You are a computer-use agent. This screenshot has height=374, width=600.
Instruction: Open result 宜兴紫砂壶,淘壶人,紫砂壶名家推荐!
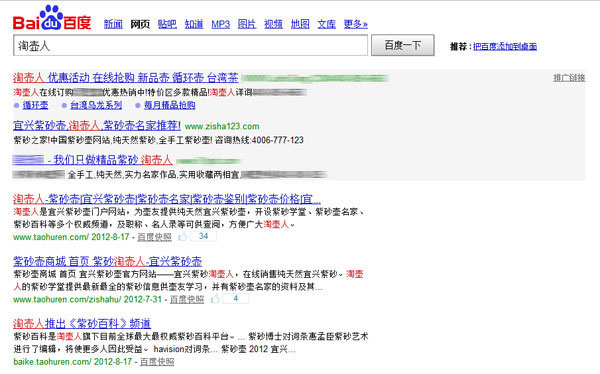pyautogui.click(x=97, y=125)
